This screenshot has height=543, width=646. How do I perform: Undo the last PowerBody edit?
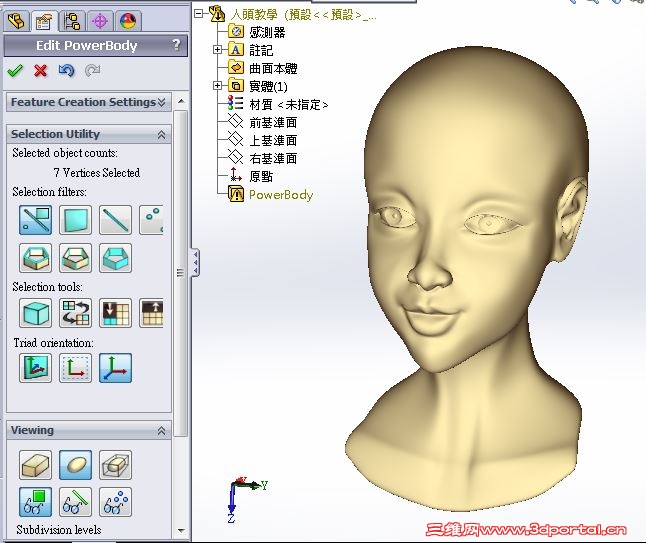[66, 71]
